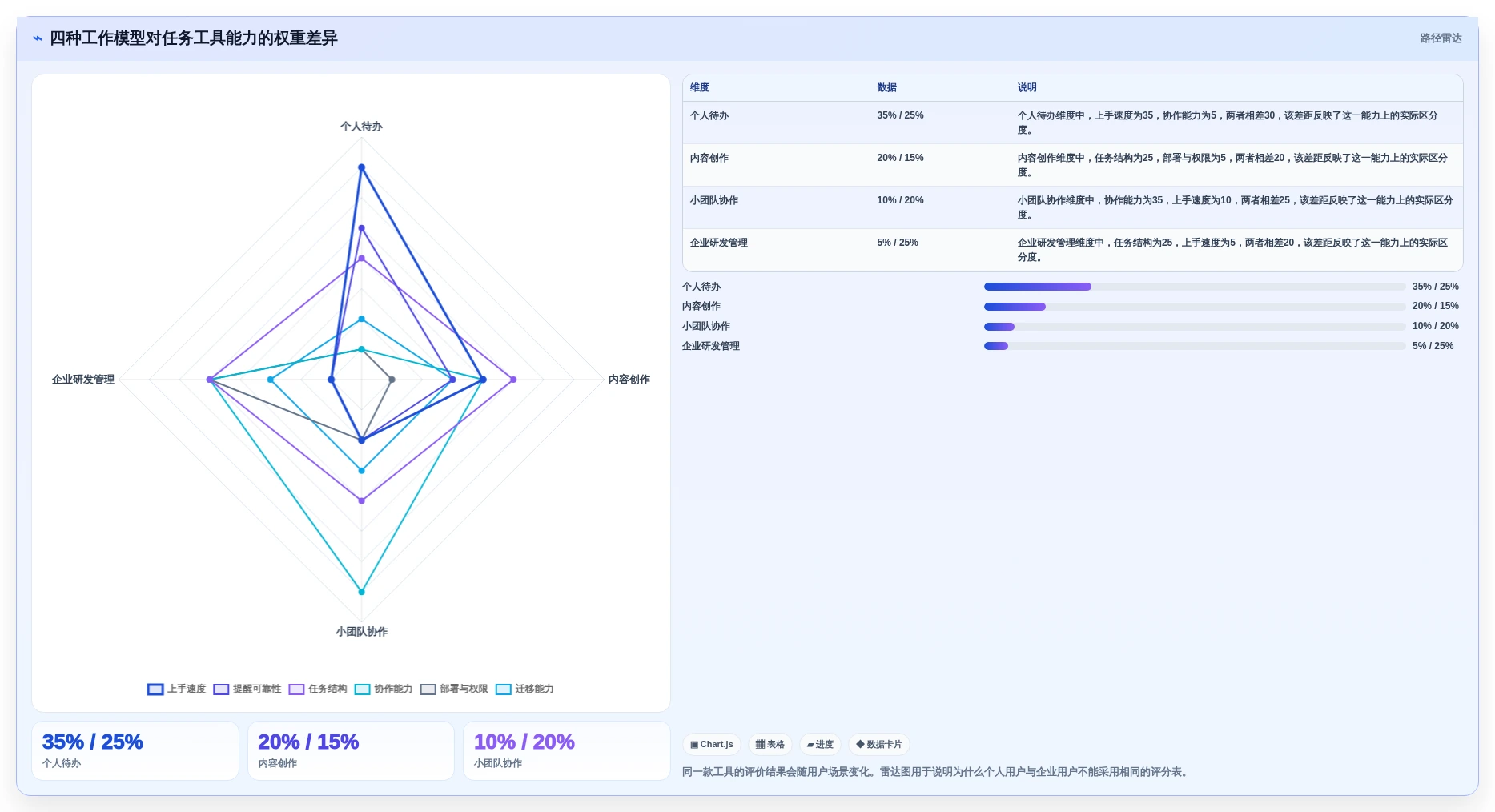Toggle 部署与权限 legend entry
The image size is (1495, 812).
pos(454,689)
